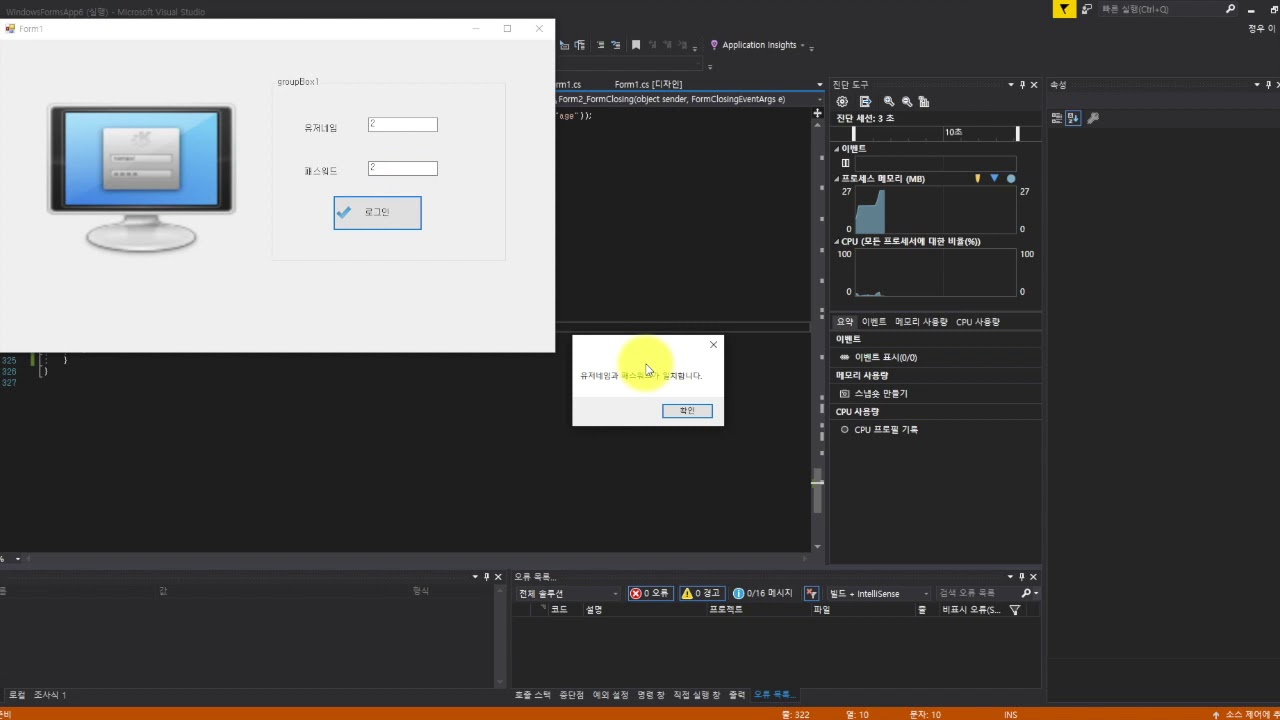Click the Application Insights lightbulb icon
Viewport: 1280px width, 720px height.
pos(714,45)
